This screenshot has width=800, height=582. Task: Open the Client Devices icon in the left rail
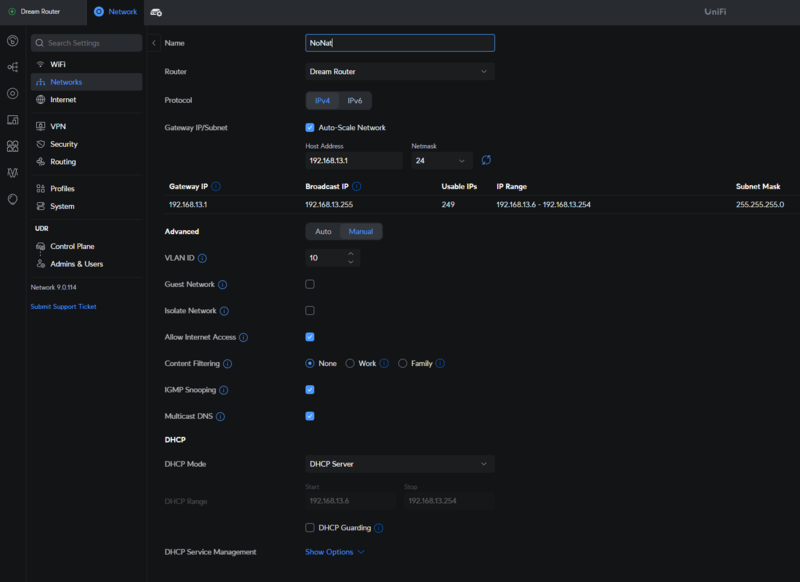click(13, 120)
